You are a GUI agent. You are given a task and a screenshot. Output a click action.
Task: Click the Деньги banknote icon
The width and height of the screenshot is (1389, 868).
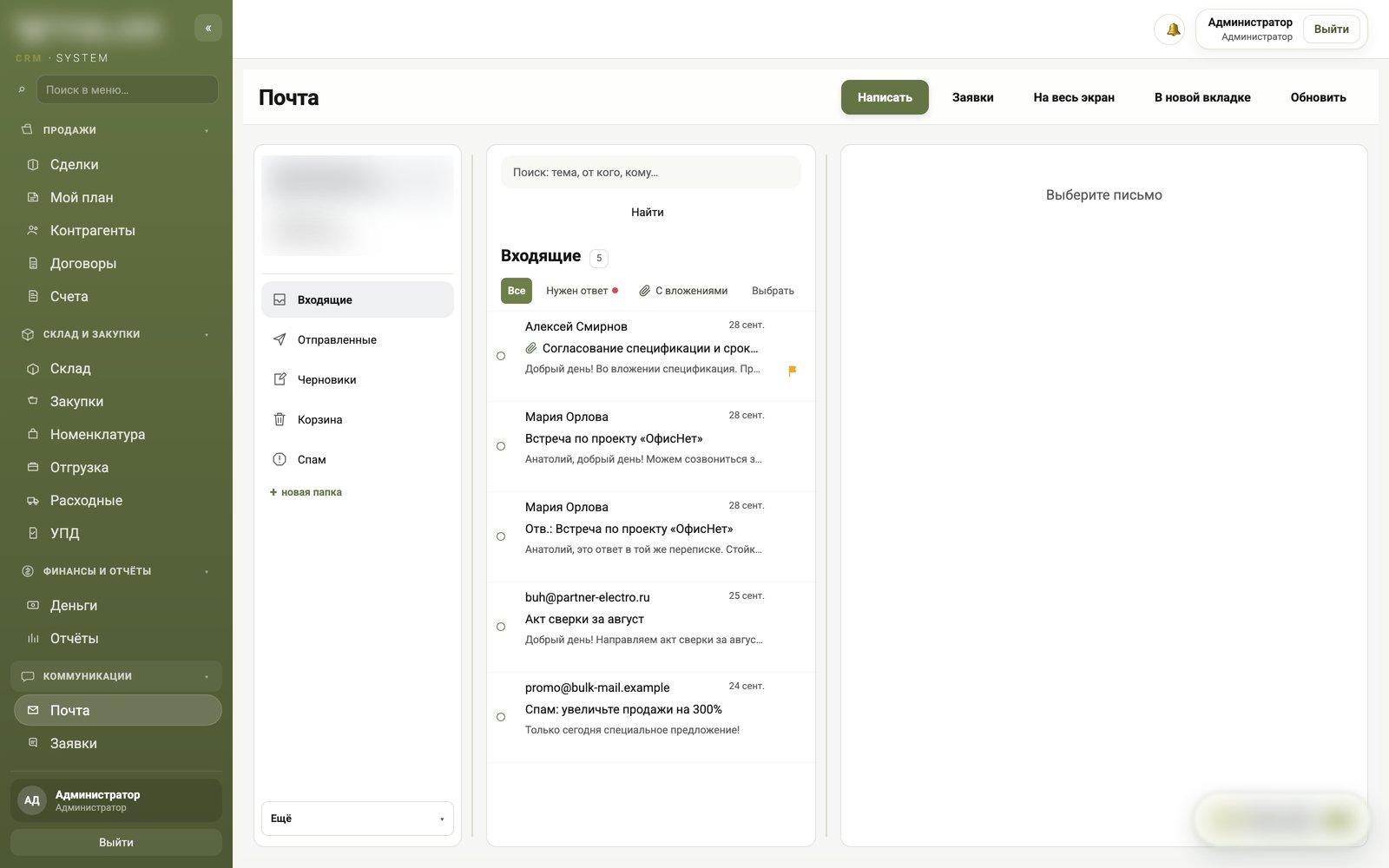click(33, 605)
